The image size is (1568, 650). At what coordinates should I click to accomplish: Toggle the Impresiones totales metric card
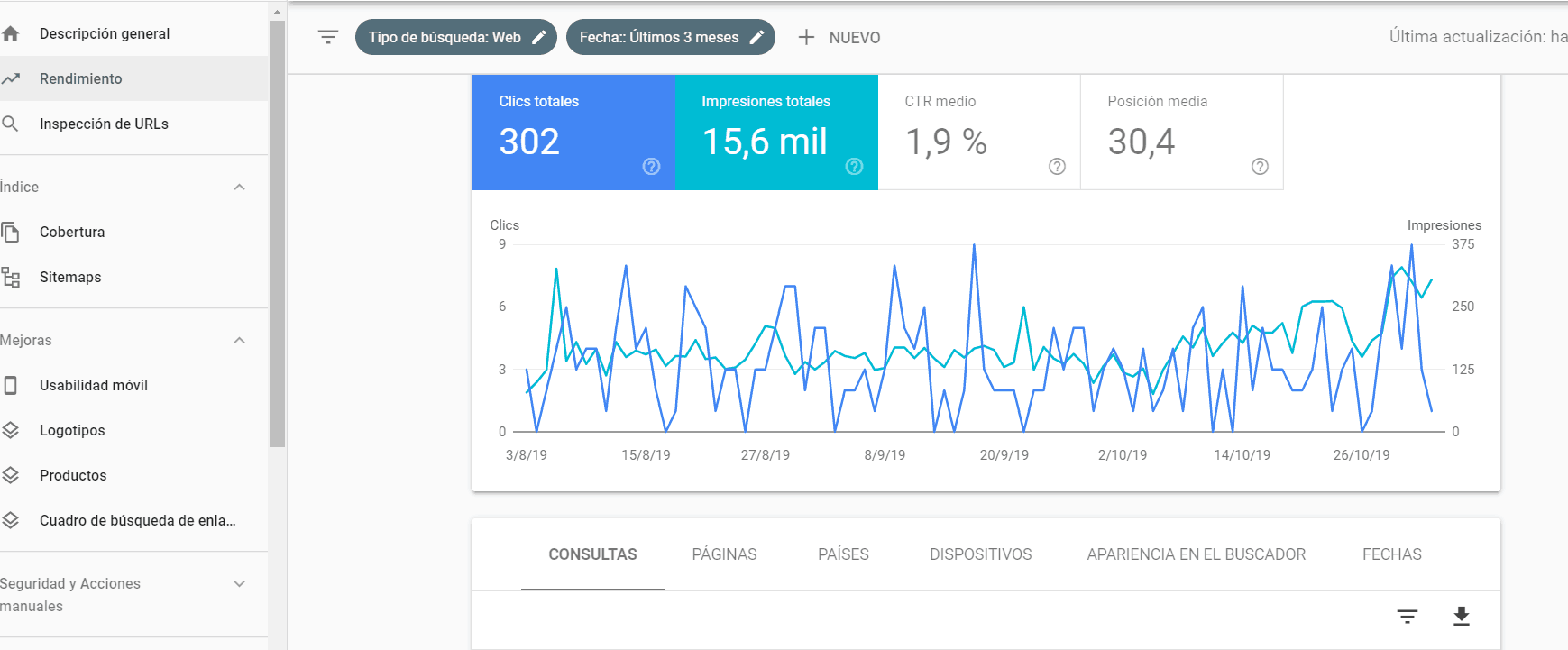click(x=776, y=133)
